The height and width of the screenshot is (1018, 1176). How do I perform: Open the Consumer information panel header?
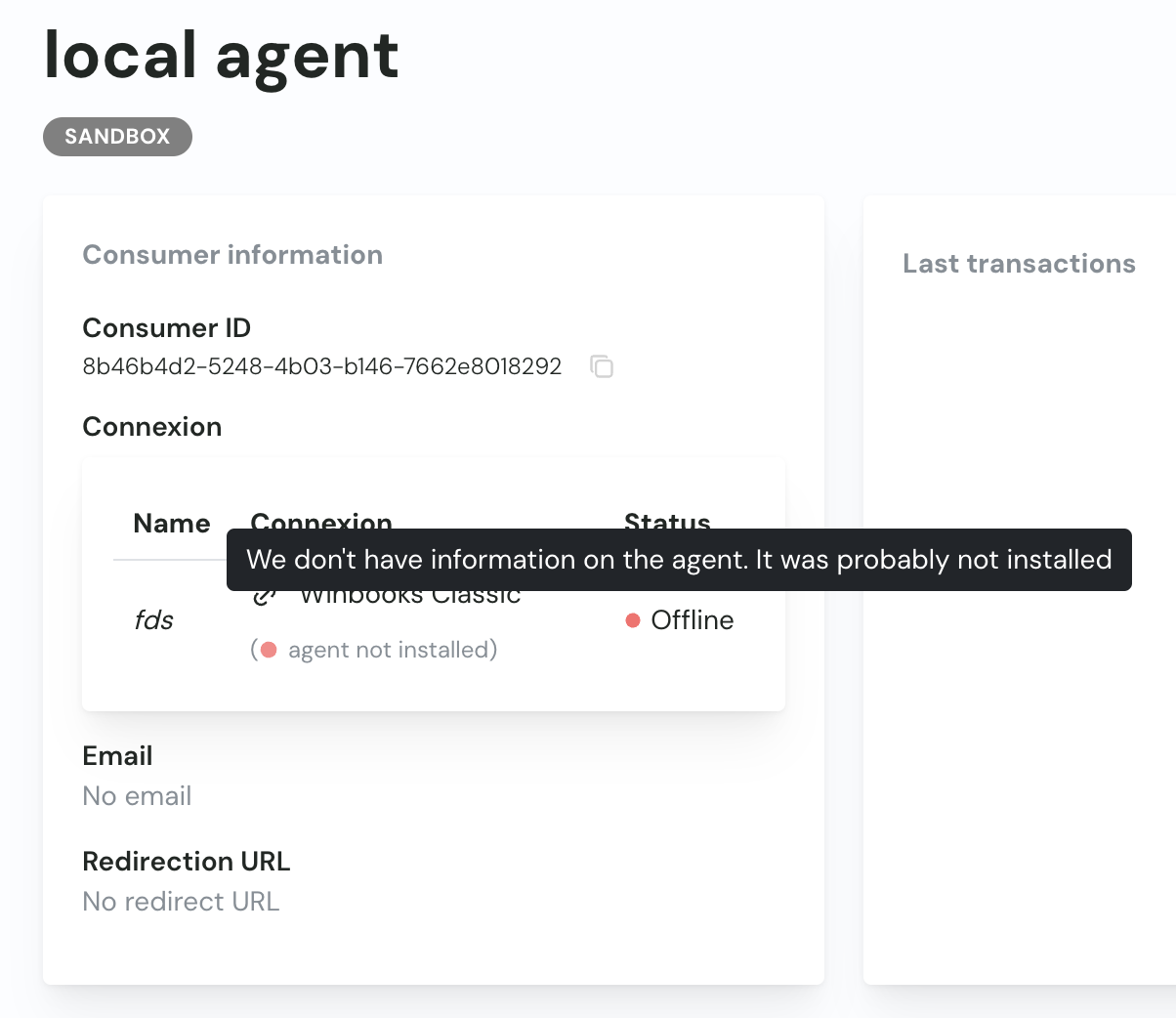232,255
